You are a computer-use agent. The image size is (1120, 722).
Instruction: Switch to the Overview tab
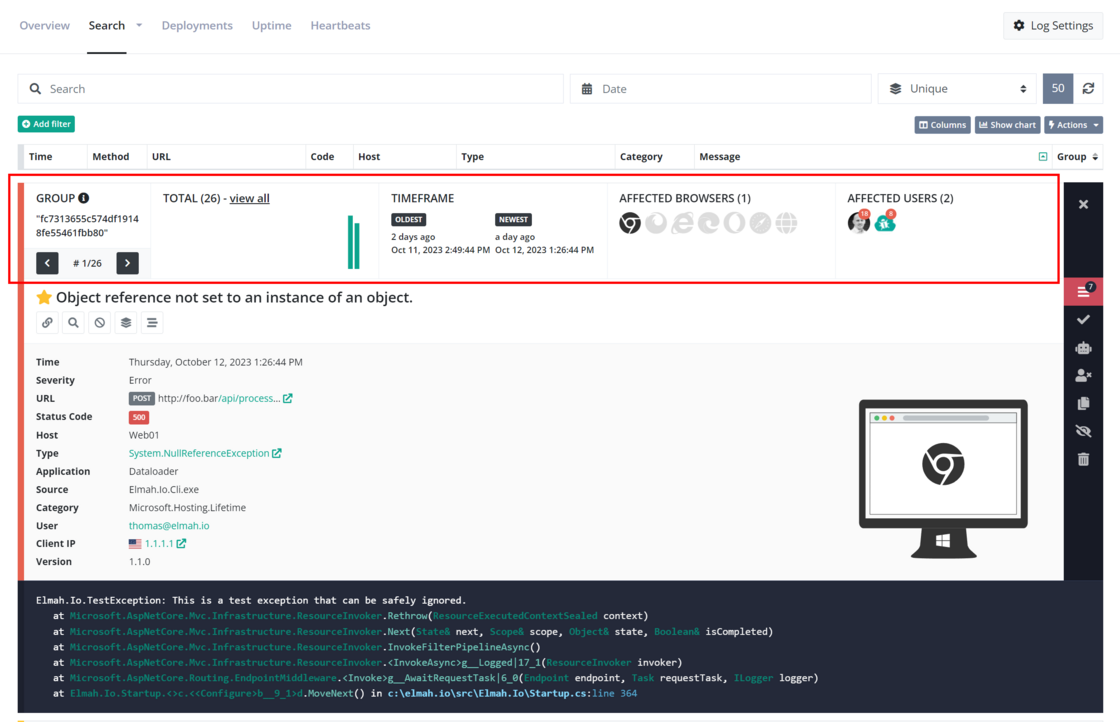point(44,25)
